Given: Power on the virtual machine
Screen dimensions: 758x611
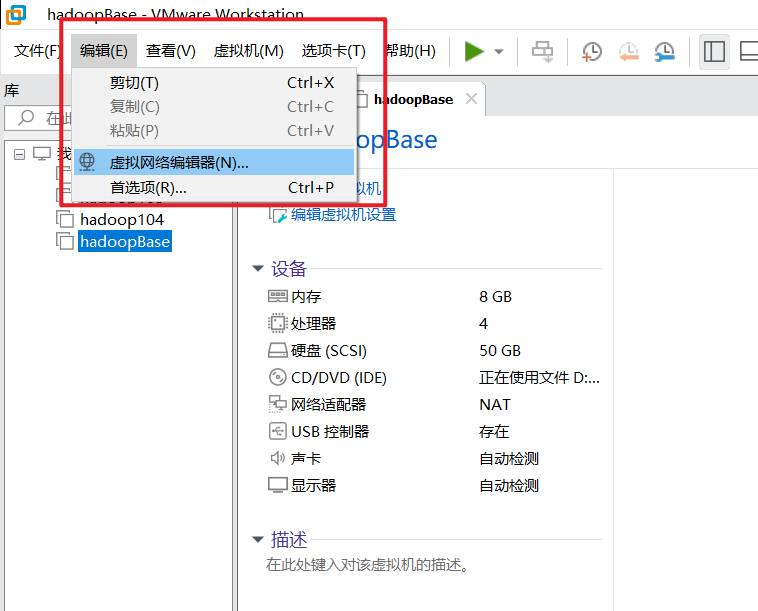Looking at the screenshot, I should 474,51.
